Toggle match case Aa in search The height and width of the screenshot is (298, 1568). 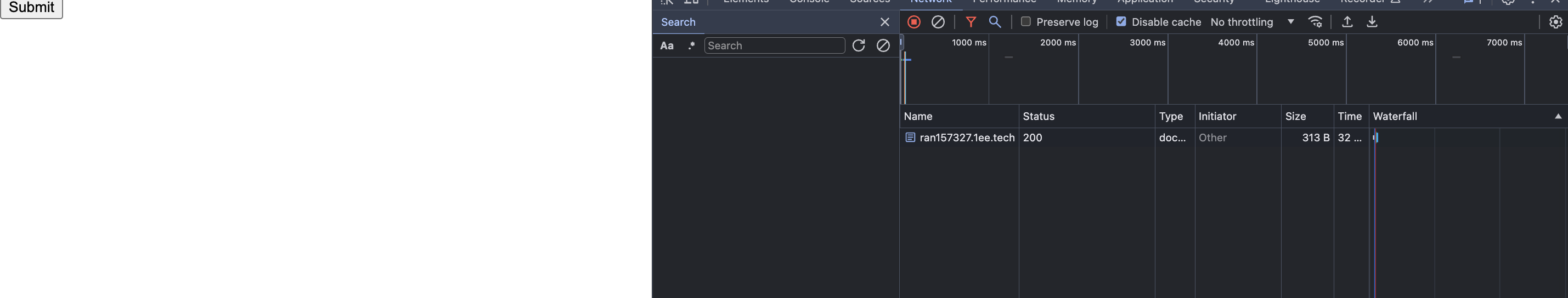point(667,45)
